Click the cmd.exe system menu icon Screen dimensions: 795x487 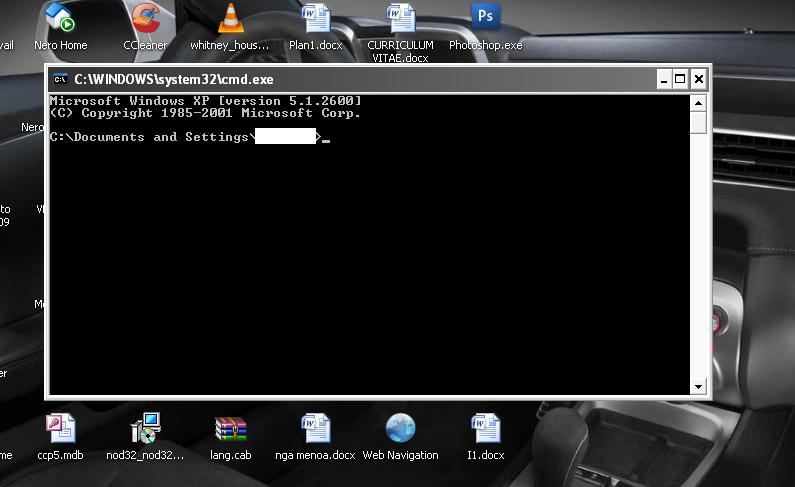[60, 79]
